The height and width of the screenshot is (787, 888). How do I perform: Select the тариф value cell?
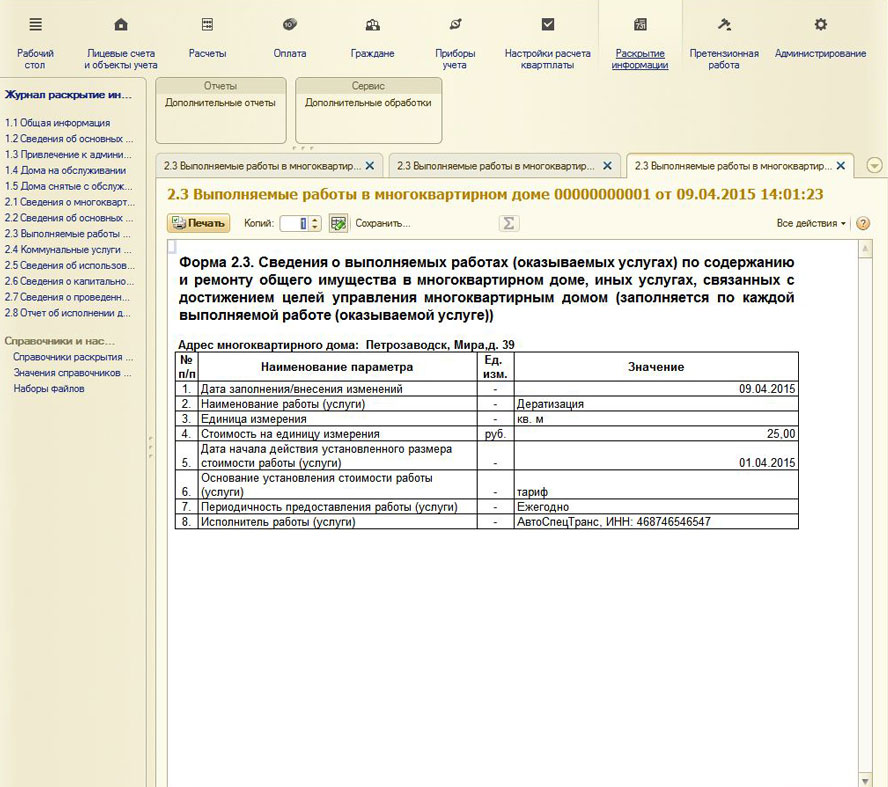(x=656, y=485)
